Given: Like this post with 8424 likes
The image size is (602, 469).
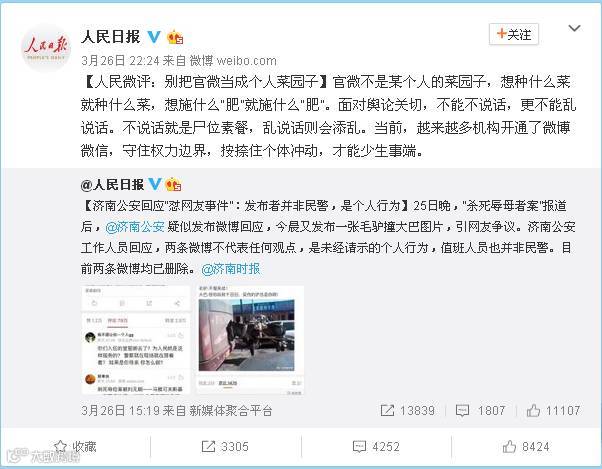Looking at the screenshot, I should [x=526, y=446].
